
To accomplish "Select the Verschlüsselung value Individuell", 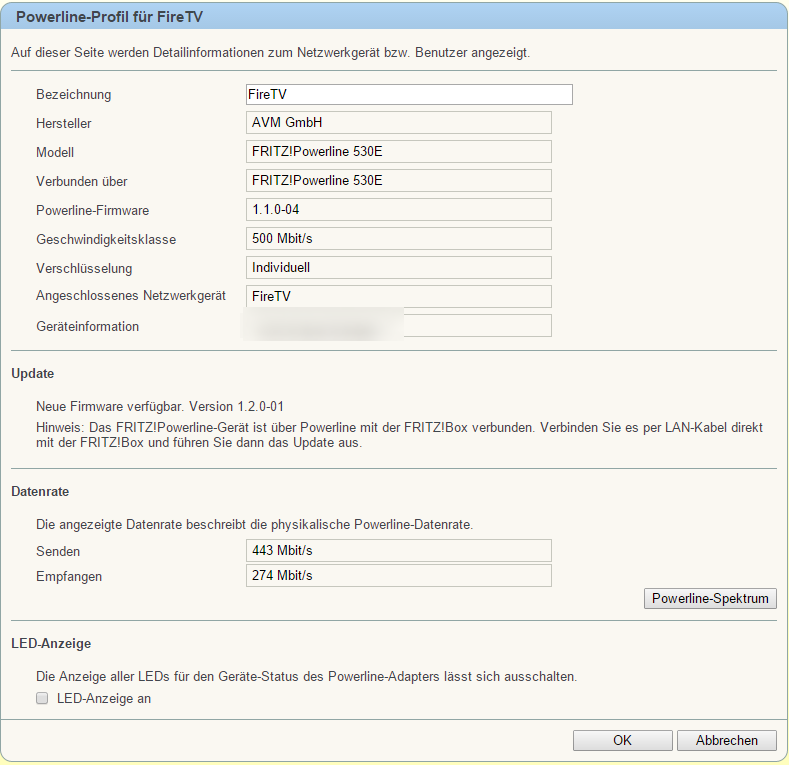I will pos(399,268).
